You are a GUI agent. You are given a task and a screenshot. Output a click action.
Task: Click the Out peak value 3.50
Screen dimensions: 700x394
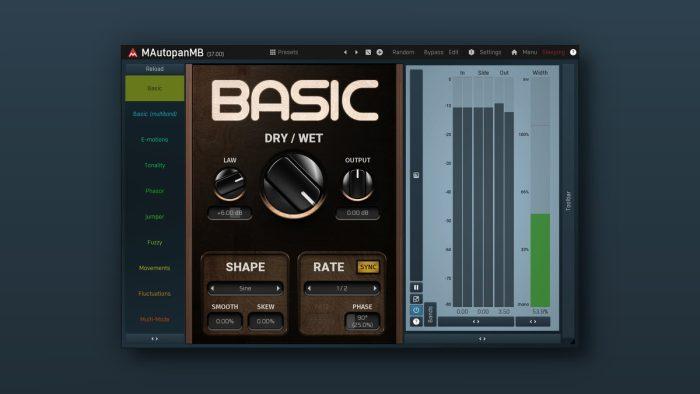(x=504, y=311)
